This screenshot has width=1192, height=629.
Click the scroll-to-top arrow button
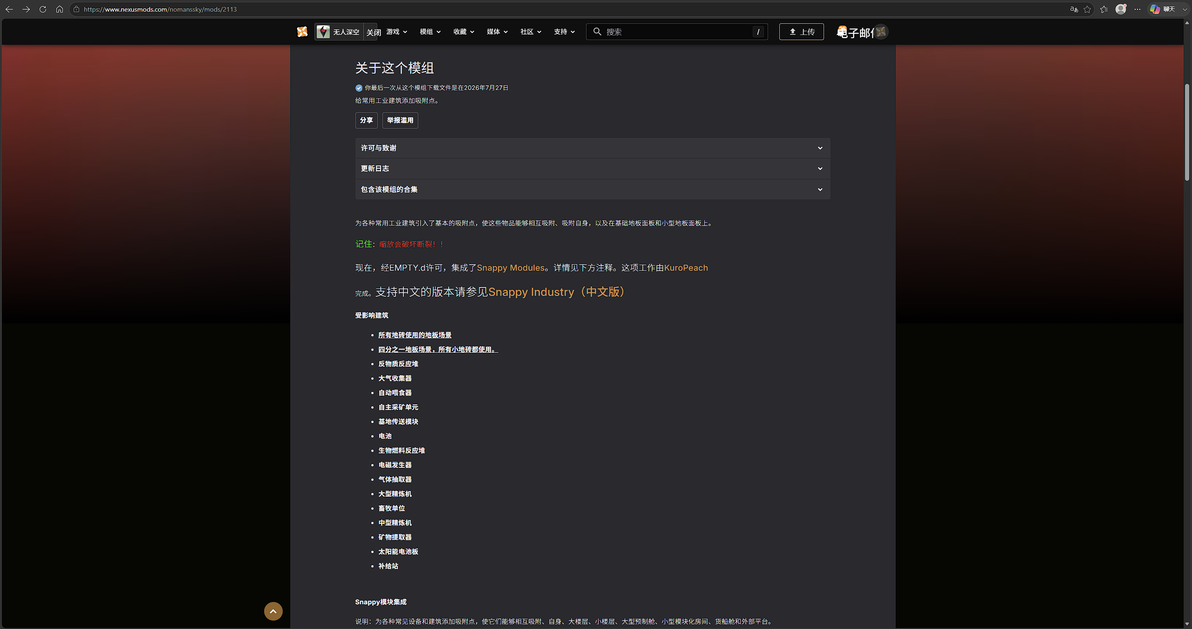click(x=273, y=612)
